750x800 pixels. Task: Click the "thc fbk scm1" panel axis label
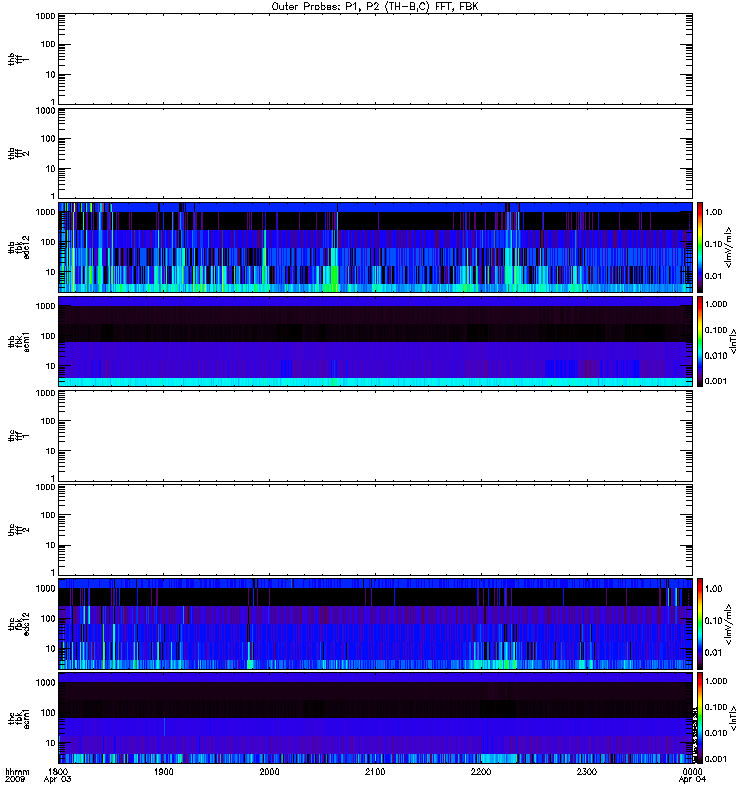pyautogui.click(x=19, y=718)
